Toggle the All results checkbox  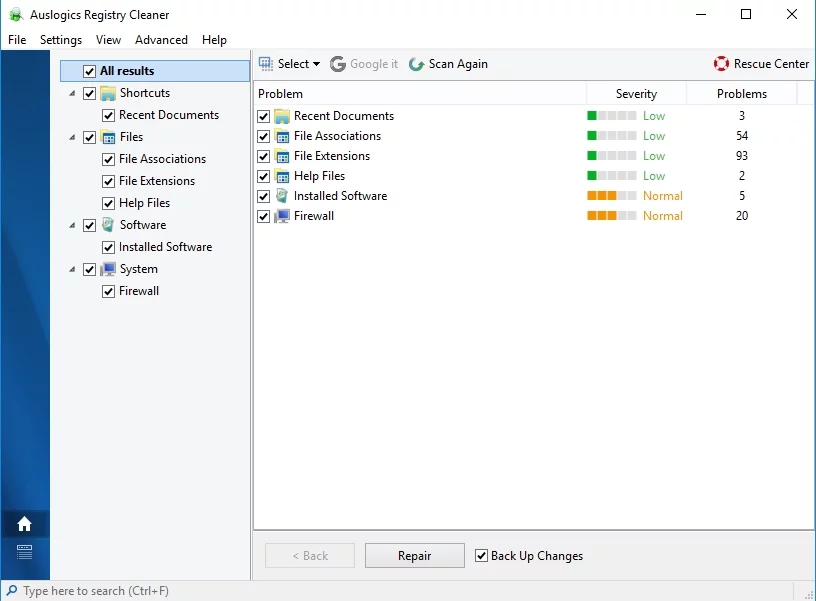[x=89, y=71]
